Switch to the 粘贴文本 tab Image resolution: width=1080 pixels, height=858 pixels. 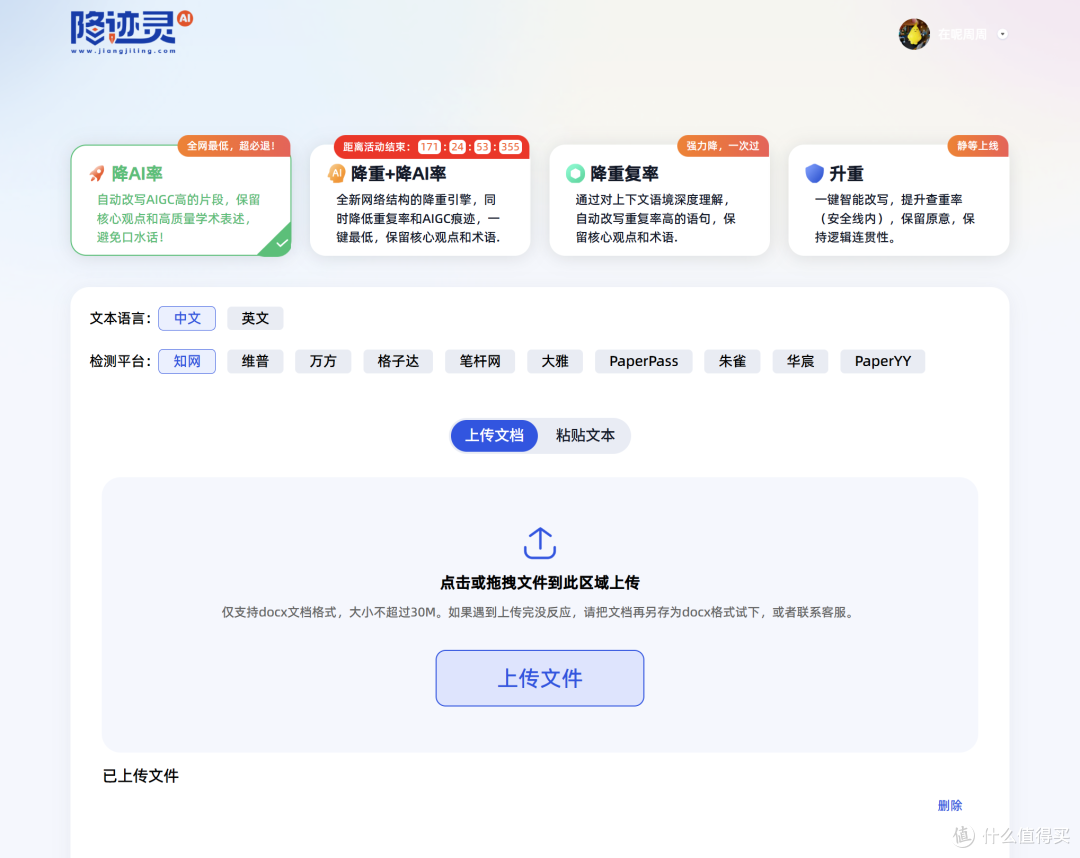[x=585, y=435]
